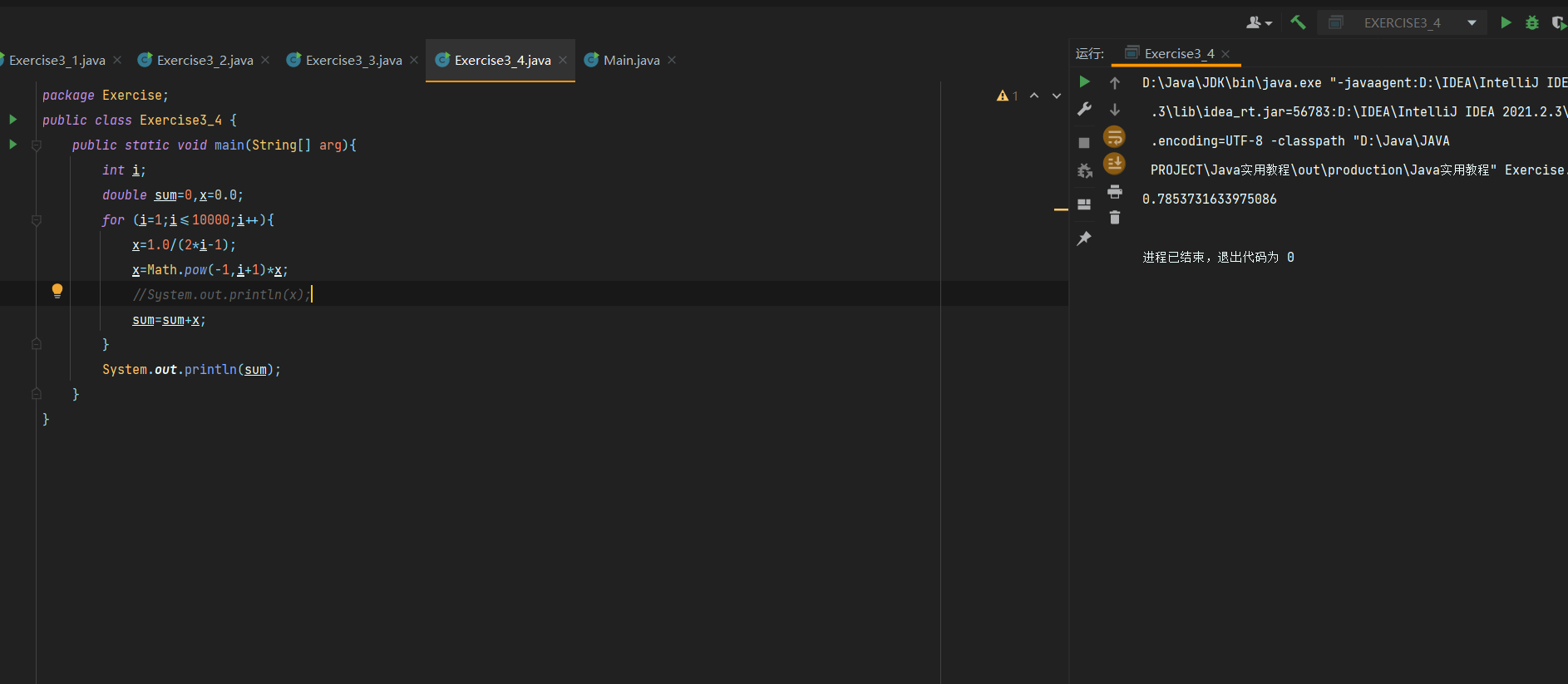
Task: Collapse the for loop fold marker
Action: pyautogui.click(x=37, y=220)
